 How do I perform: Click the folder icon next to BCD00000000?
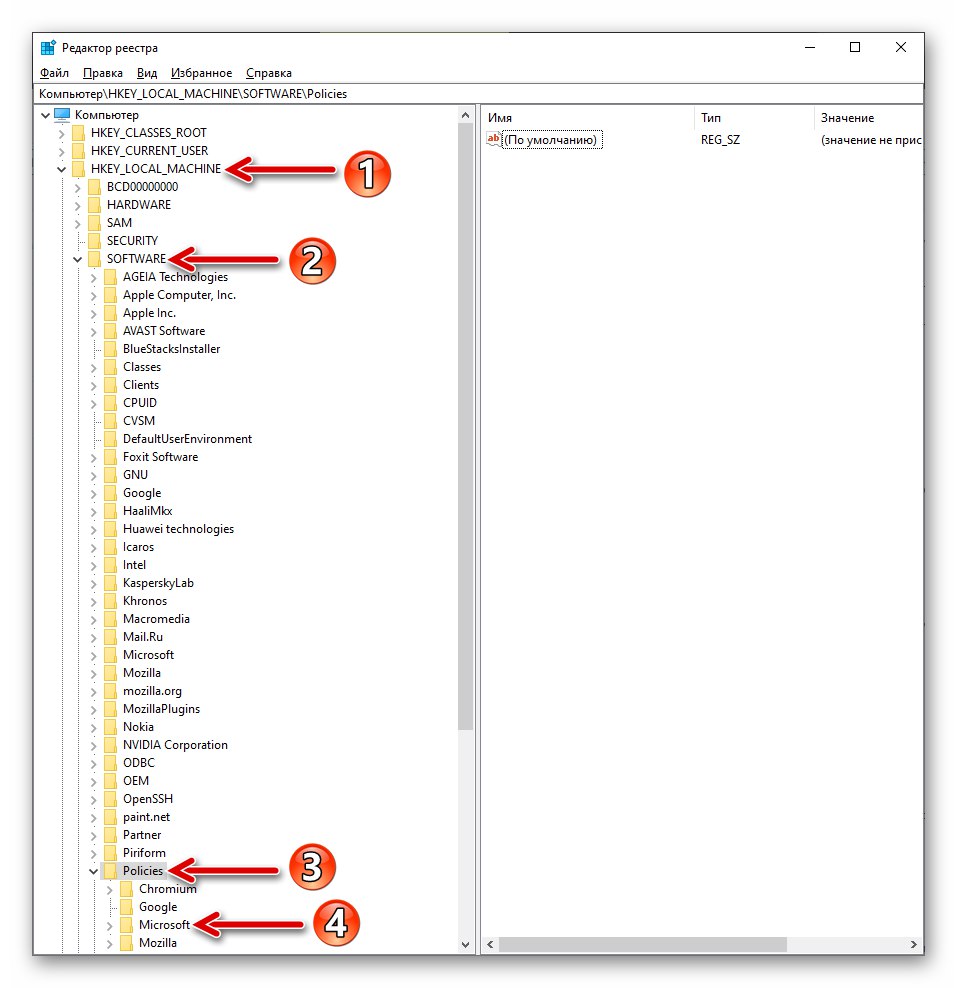[95, 187]
